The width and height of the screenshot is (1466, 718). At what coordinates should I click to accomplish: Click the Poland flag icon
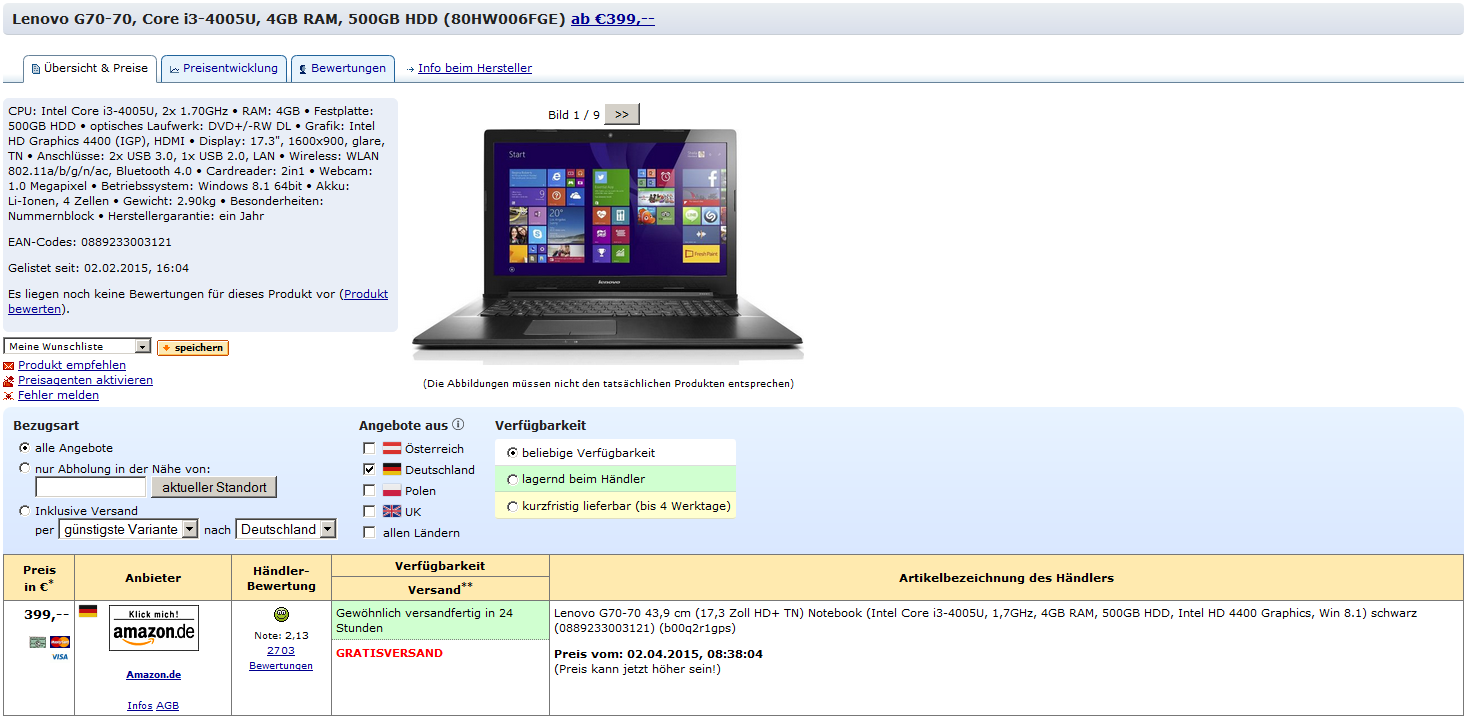pyautogui.click(x=392, y=491)
